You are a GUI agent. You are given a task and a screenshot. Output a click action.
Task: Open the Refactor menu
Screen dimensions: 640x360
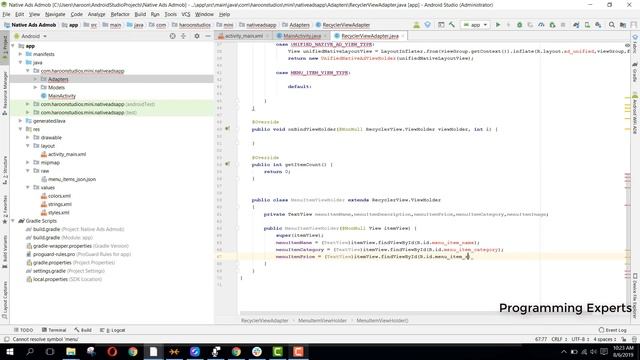pos(120,14)
